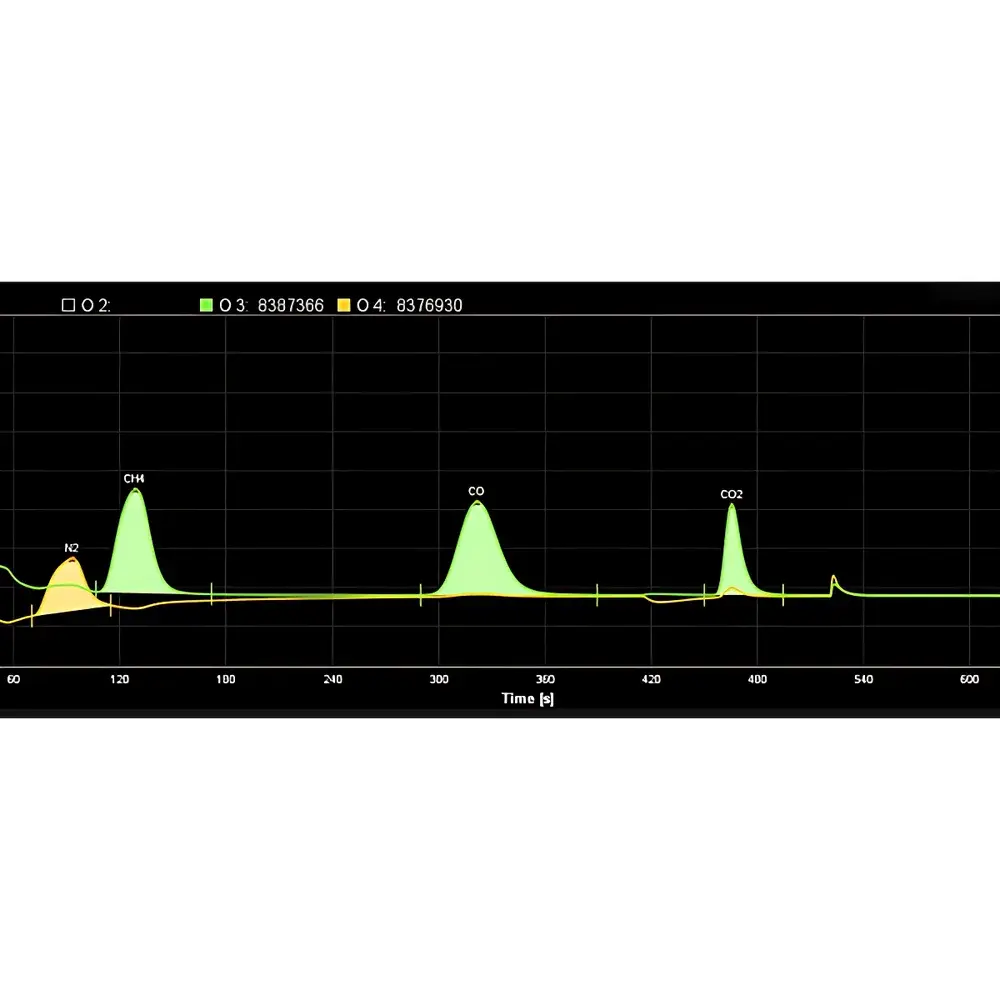This screenshot has width=1000, height=1000.
Task: Select the N2 peak label
Action: [x=70, y=548]
